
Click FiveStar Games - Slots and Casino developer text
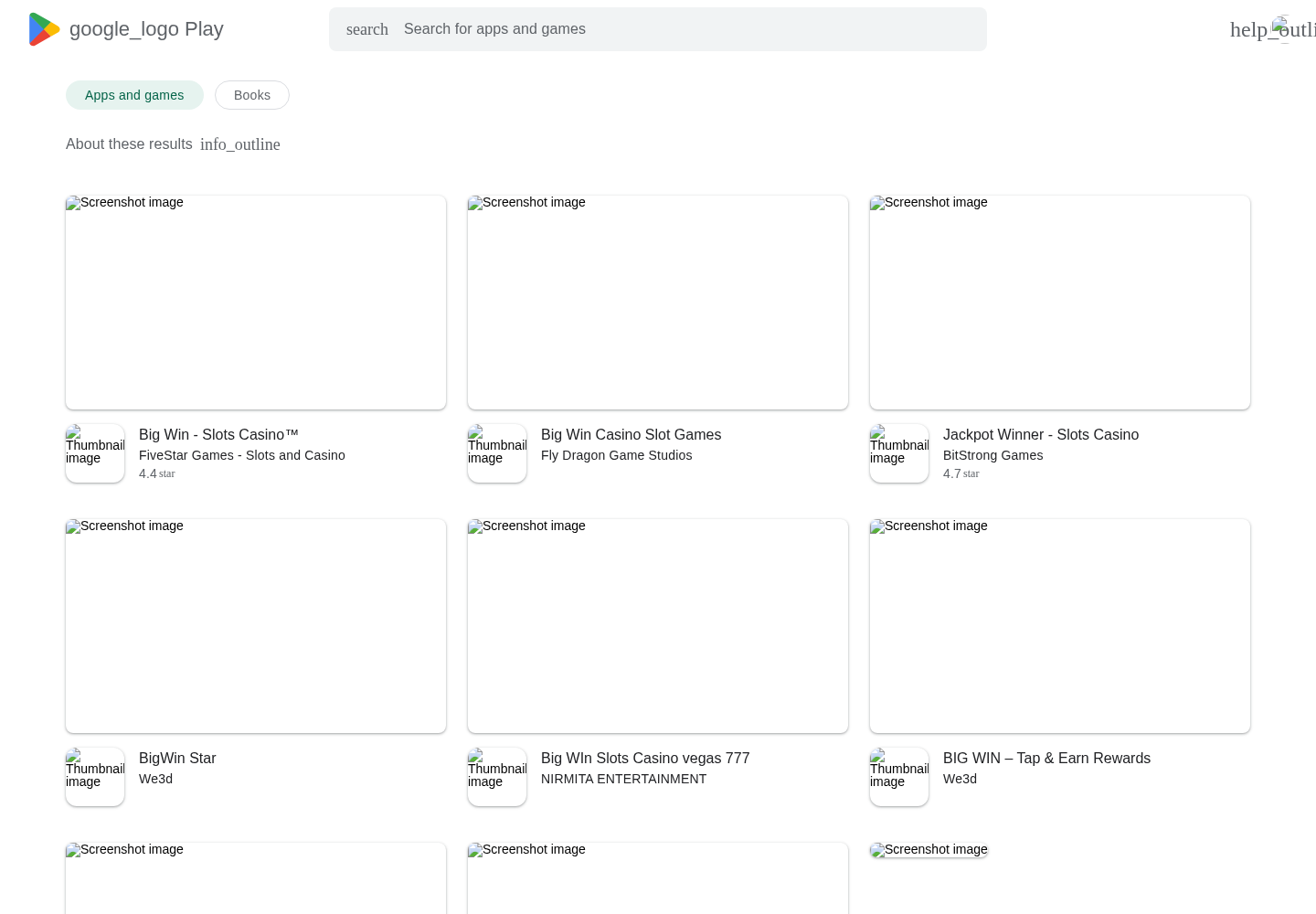point(242,455)
